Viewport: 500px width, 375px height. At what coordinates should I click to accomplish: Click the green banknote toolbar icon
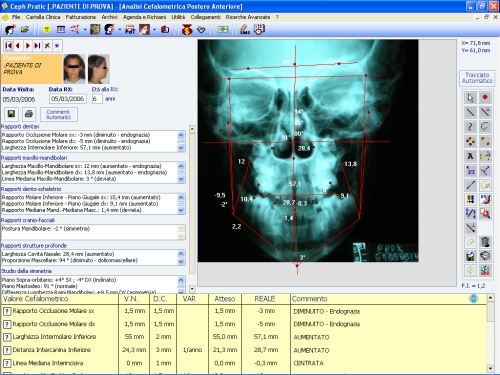pos(223,30)
